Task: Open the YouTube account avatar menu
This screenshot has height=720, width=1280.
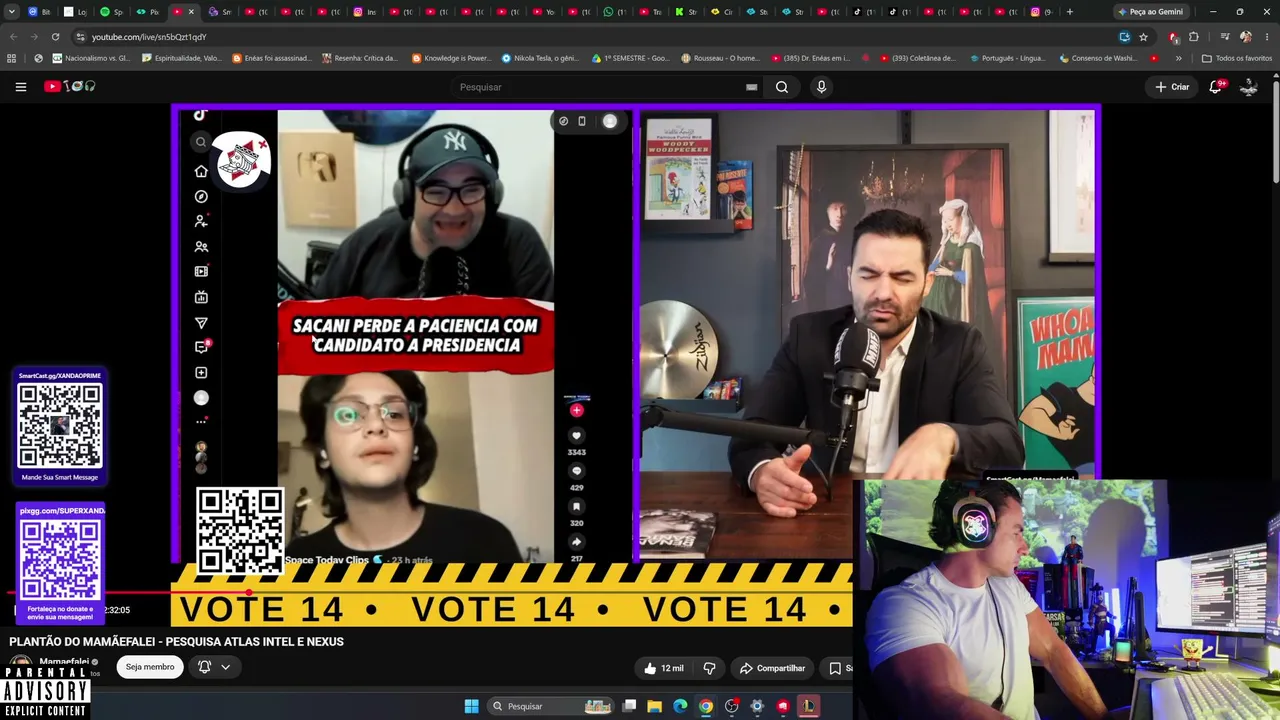Action: click(x=1249, y=87)
